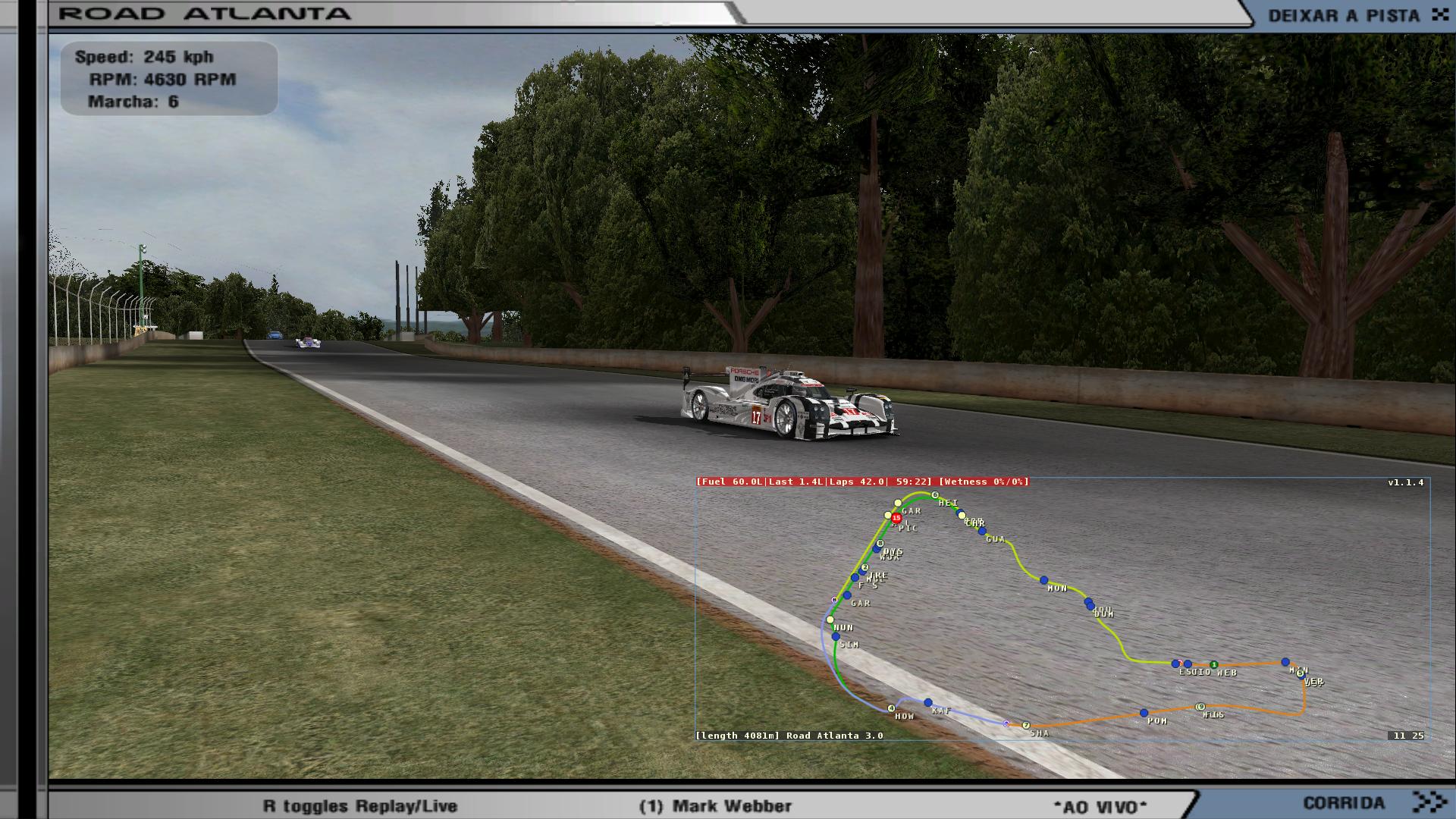
Task: Click the DEIXAR A PISTA button
Action: [x=1343, y=15]
